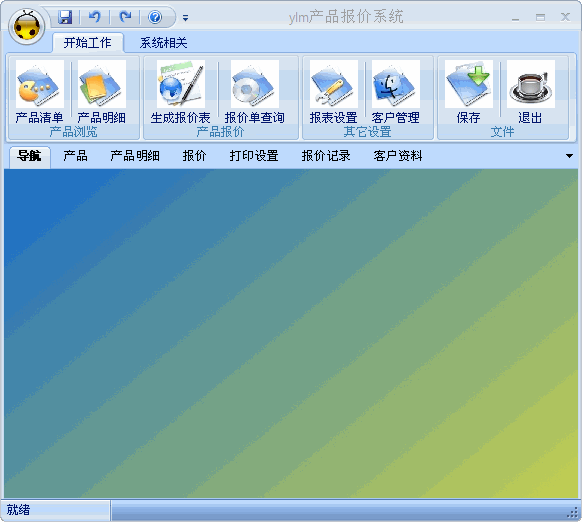Click the 退出 exit coffee cup icon

pos(531,84)
